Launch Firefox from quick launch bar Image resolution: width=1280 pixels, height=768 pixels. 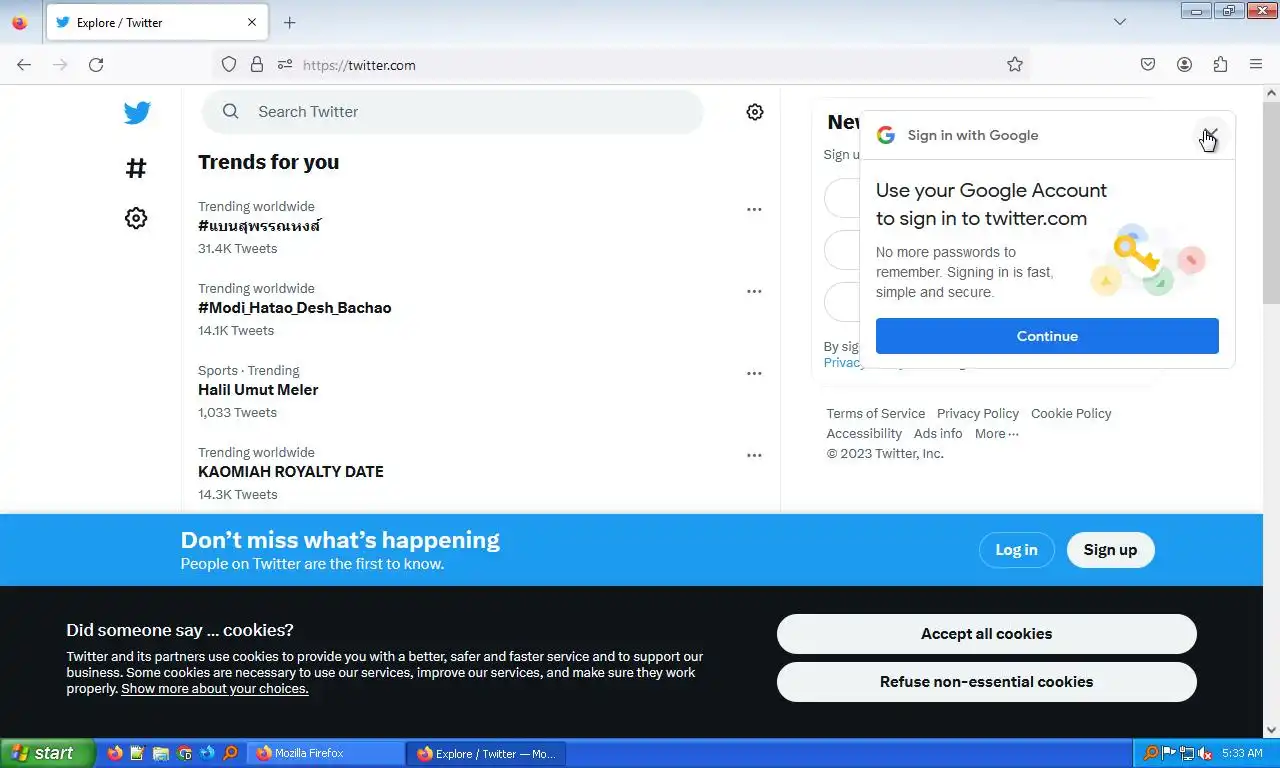point(115,753)
